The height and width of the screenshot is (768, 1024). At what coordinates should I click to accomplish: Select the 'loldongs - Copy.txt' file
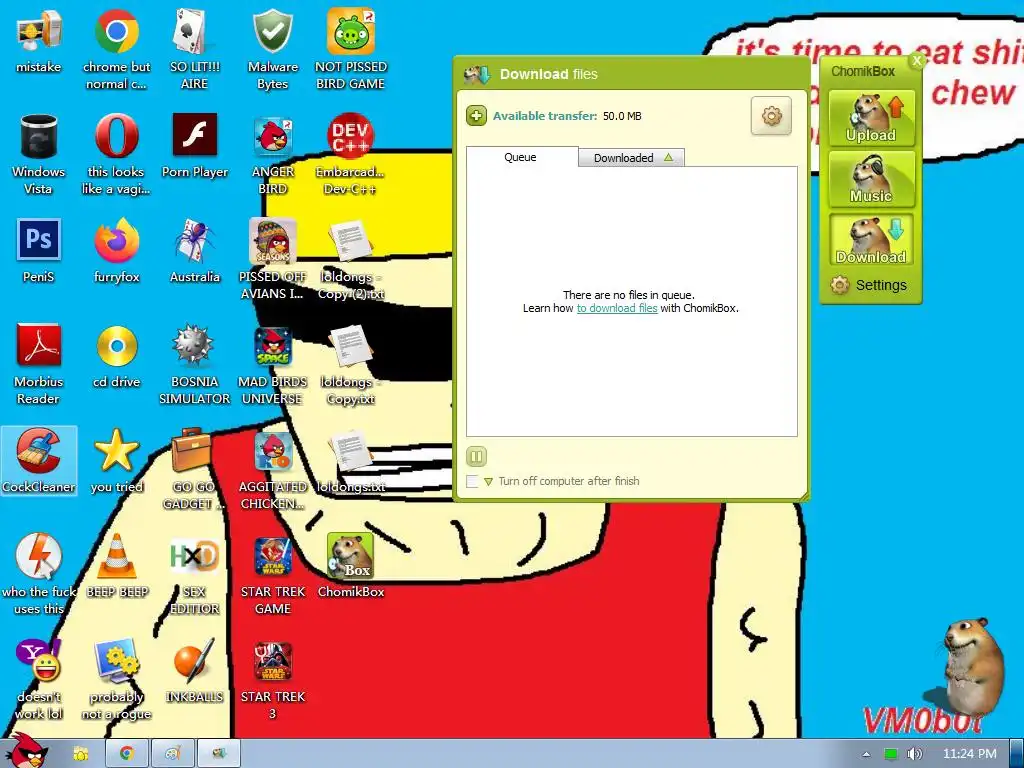coord(351,365)
